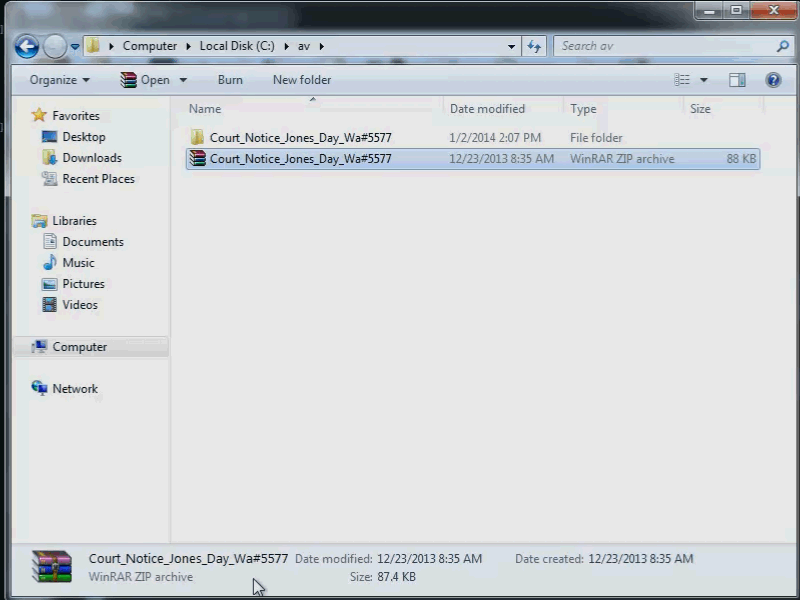
Task: Click the Documents library icon
Action: coord(49,241)
